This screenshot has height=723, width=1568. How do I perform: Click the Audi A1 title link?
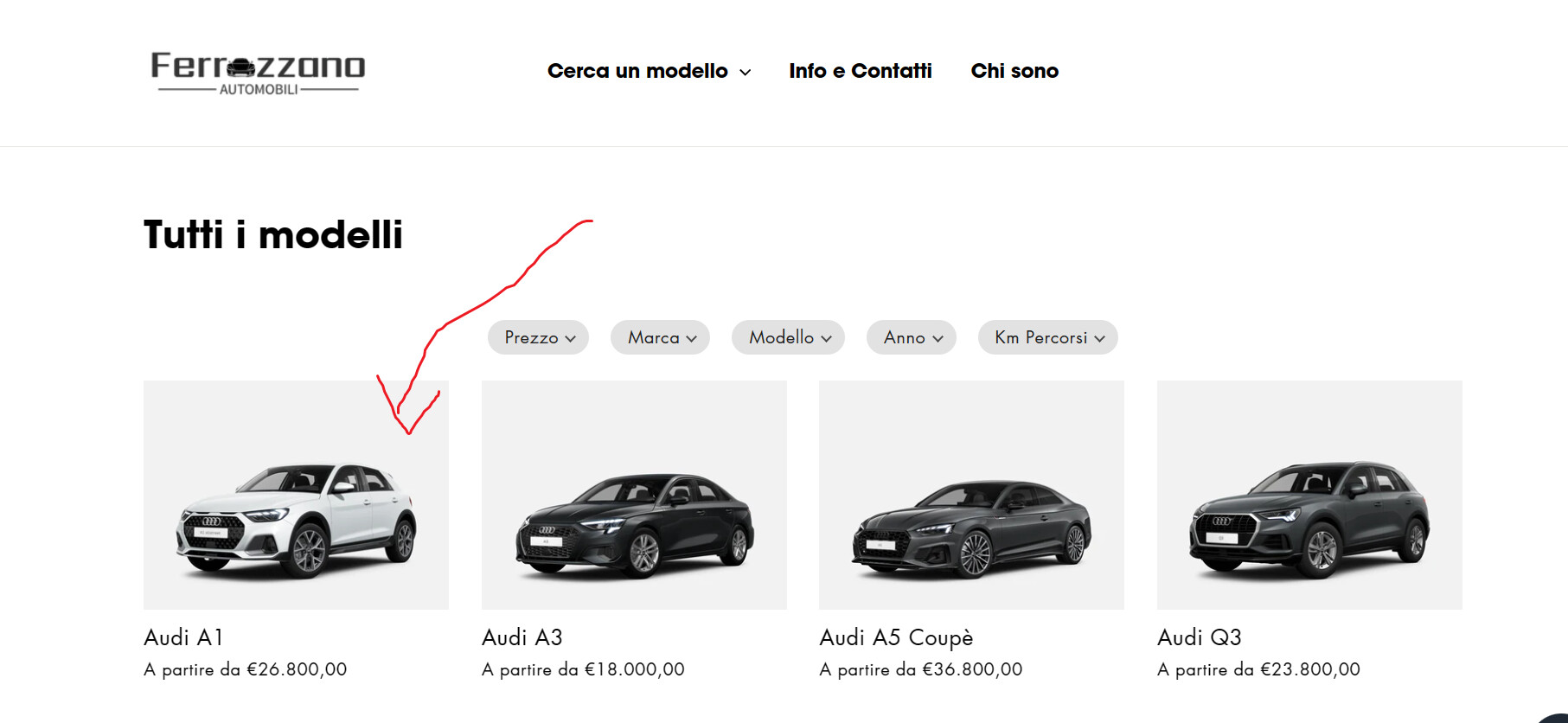click(x=183, y=637)
